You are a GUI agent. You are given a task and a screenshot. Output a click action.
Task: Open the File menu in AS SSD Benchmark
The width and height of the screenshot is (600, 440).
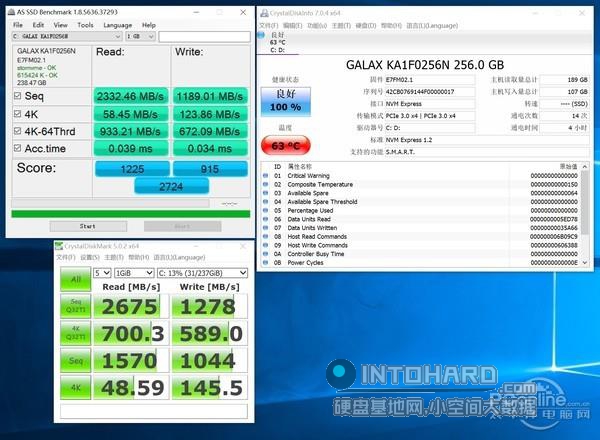[18, 25]
